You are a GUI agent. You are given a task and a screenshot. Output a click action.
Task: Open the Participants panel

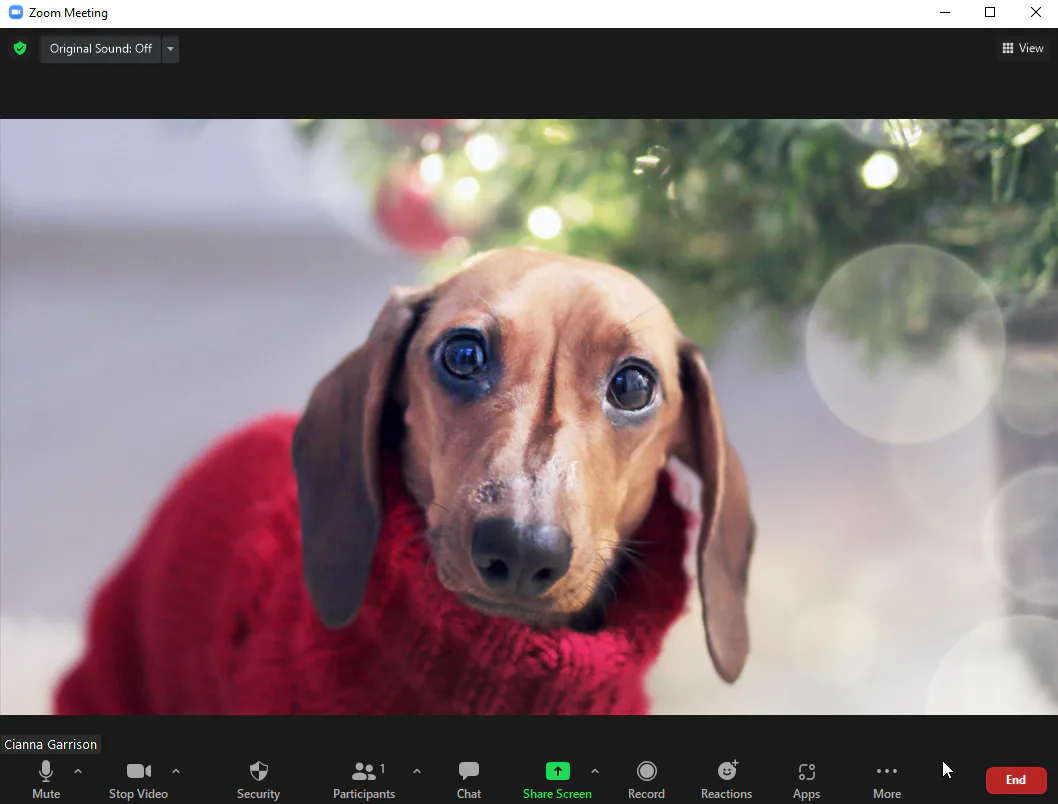pyautogui.click(x=364, y=780)
